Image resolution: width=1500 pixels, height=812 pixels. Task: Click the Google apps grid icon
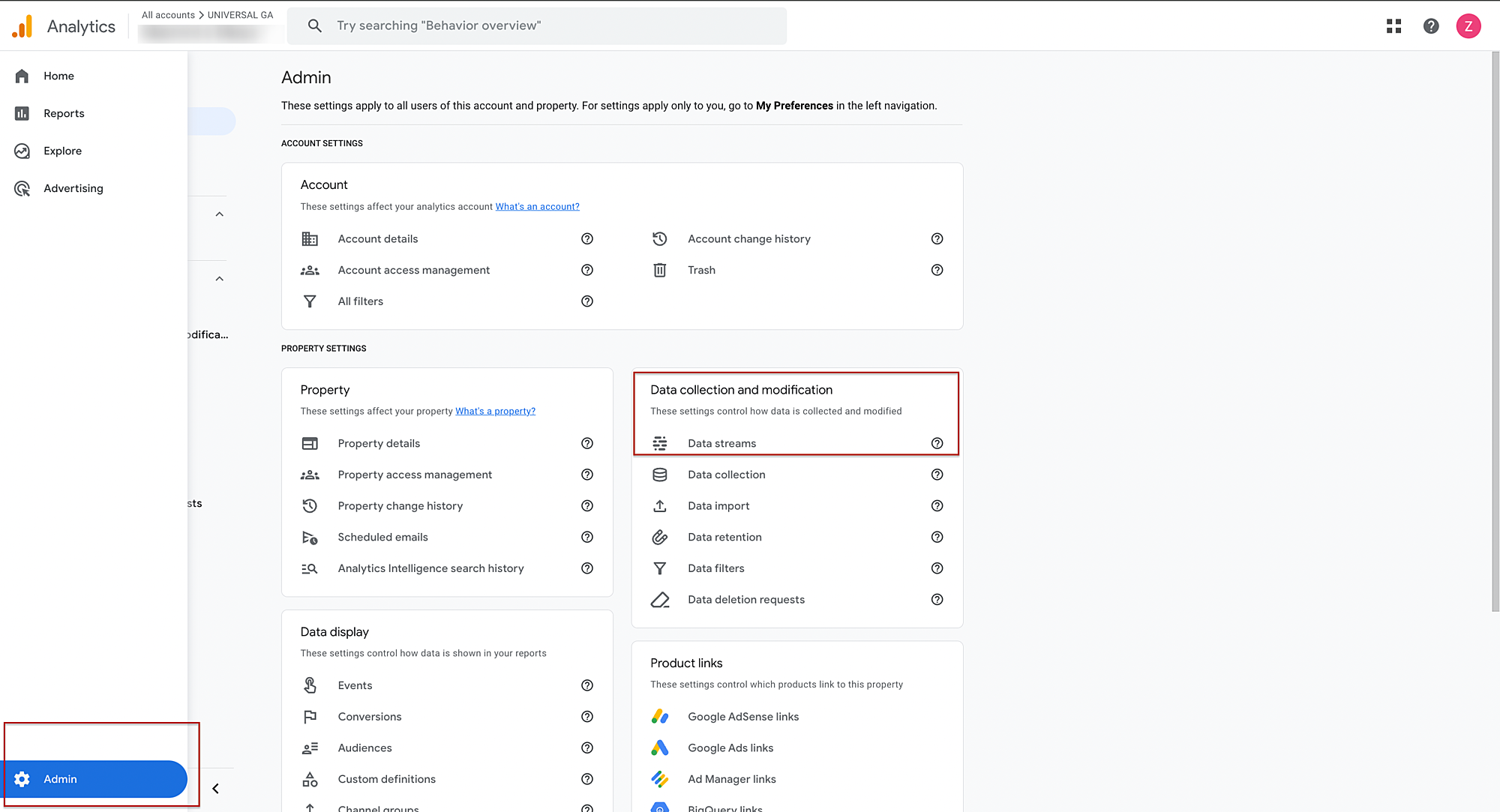click(1393, 26)
